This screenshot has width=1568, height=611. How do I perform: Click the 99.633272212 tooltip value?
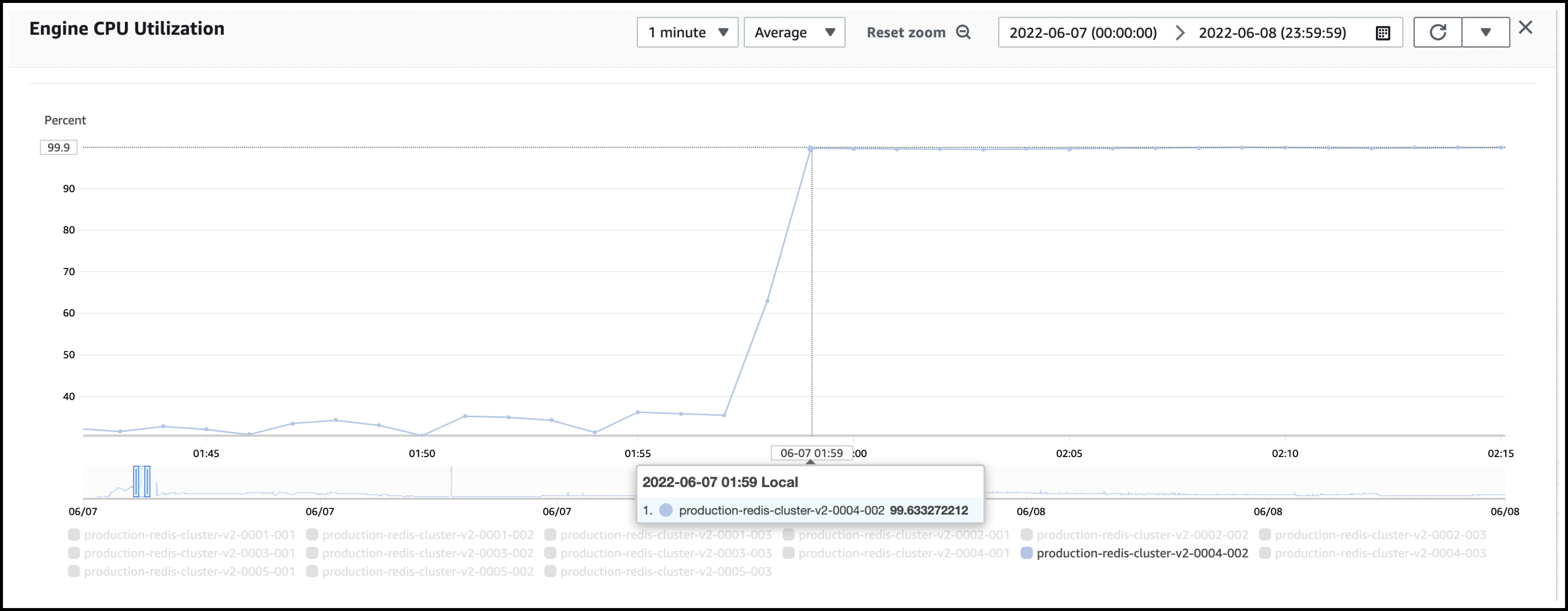[x=929, y=510]
